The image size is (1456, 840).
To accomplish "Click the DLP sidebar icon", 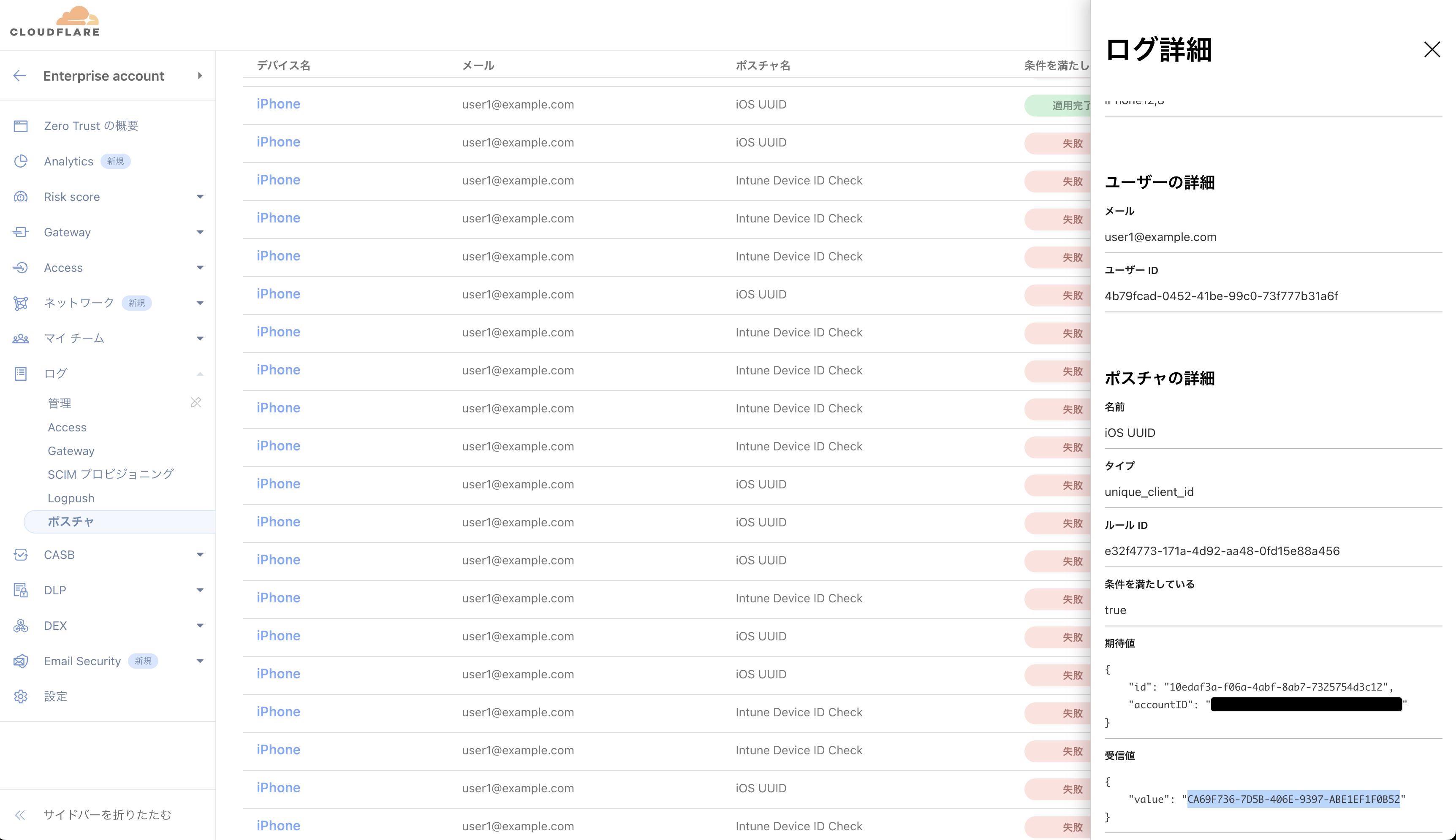I will [x=21, y=590].
